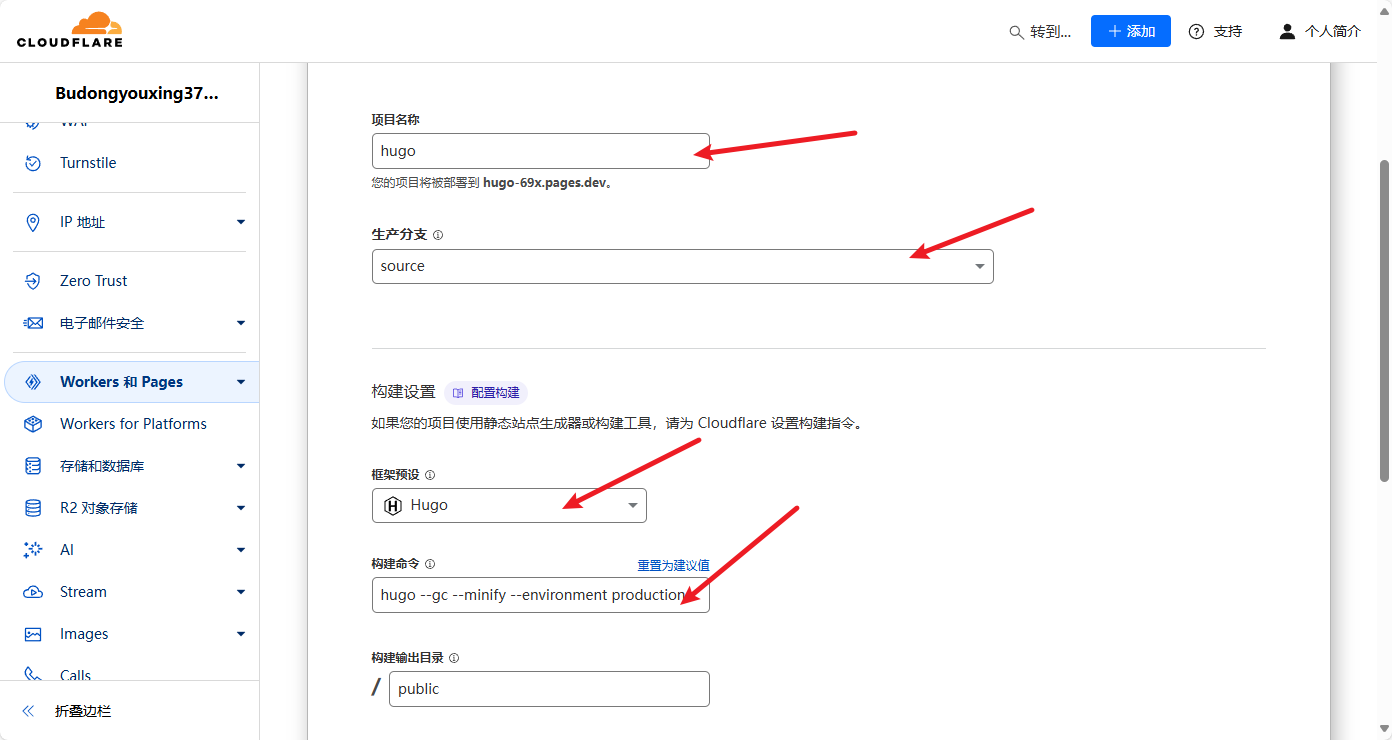The image size is (1392, 740).
Task: Expand the 存储和数据库 menu arrow
Action: tap(241, 466)
